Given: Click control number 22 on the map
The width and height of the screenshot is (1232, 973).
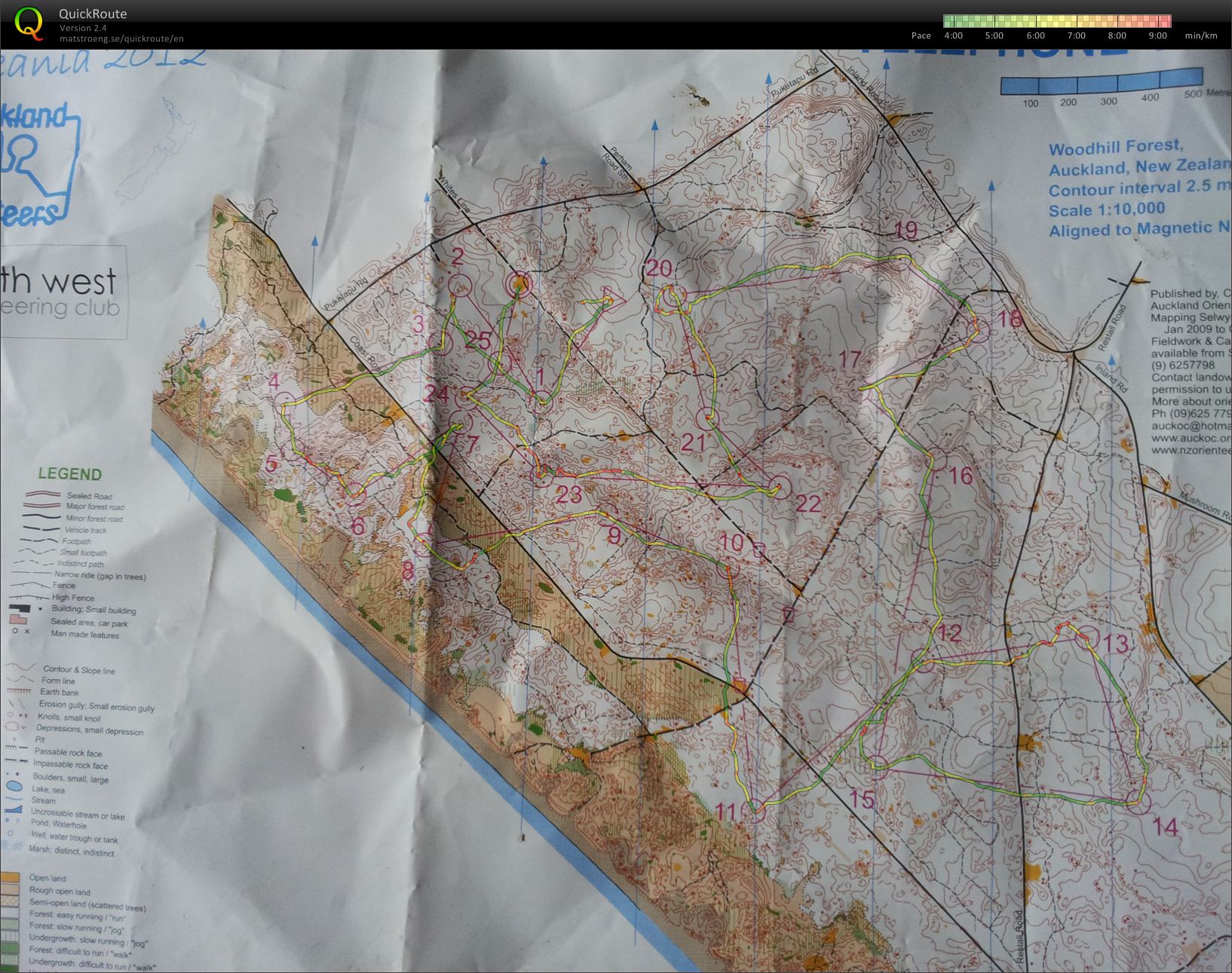Looking at the screenshot, I should [808, 503].
